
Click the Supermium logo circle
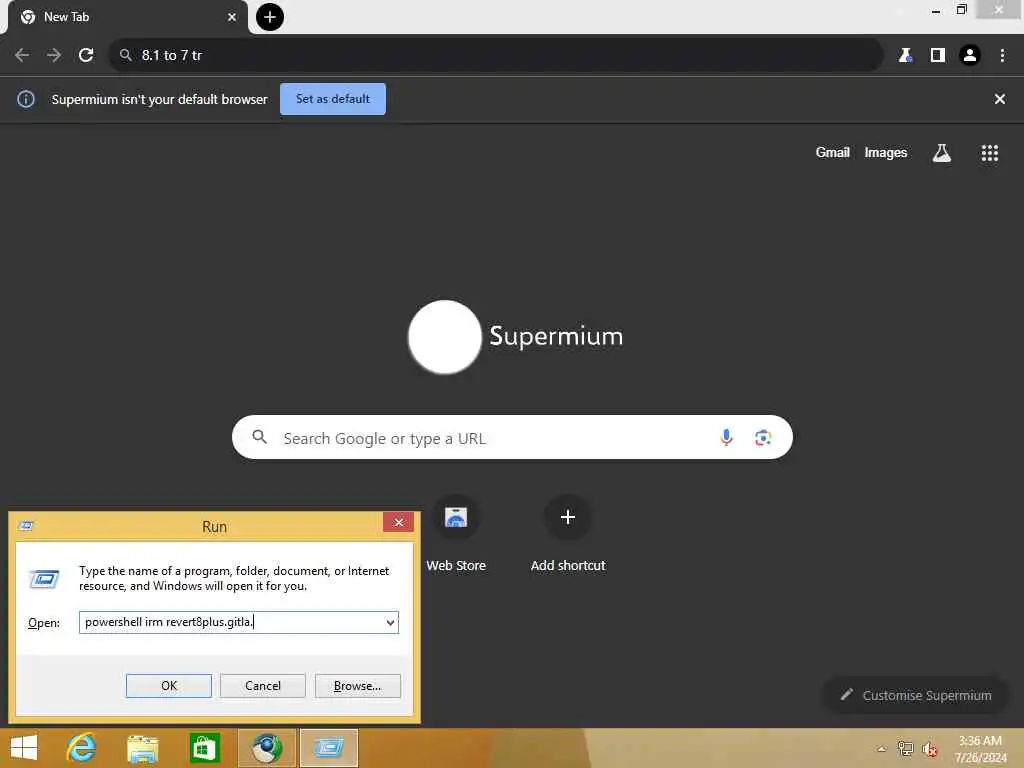click(x=445, y=337)
